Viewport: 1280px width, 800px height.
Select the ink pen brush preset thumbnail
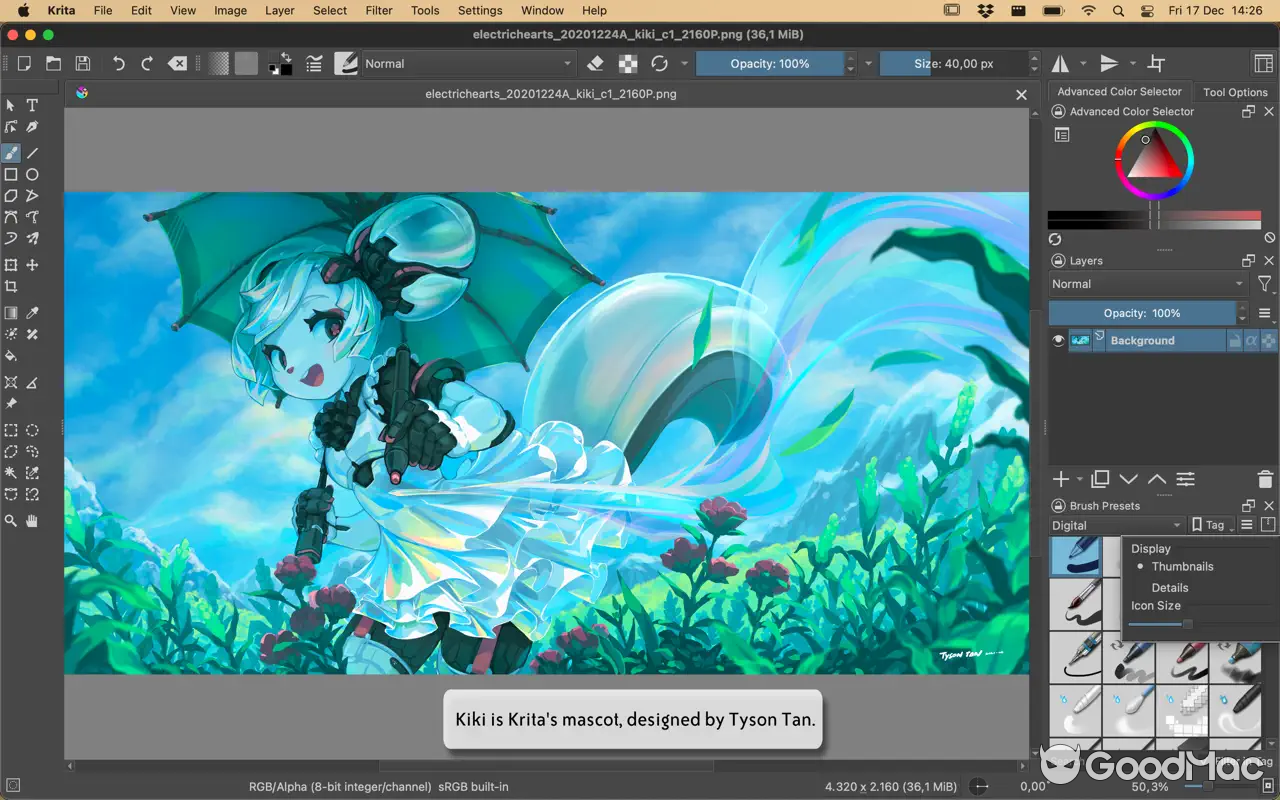click(1076, 557)
